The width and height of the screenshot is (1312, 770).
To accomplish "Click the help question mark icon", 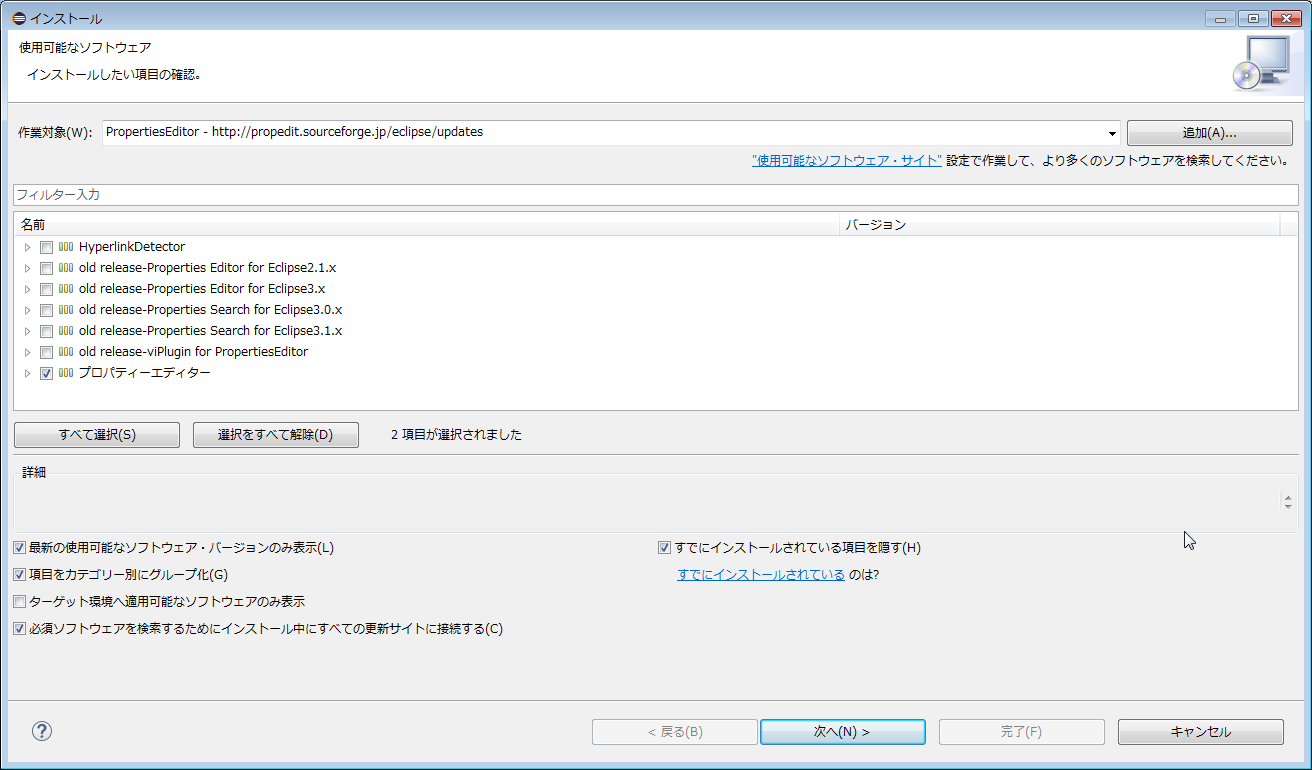I will pyautogui.click(x=41, y=731).
